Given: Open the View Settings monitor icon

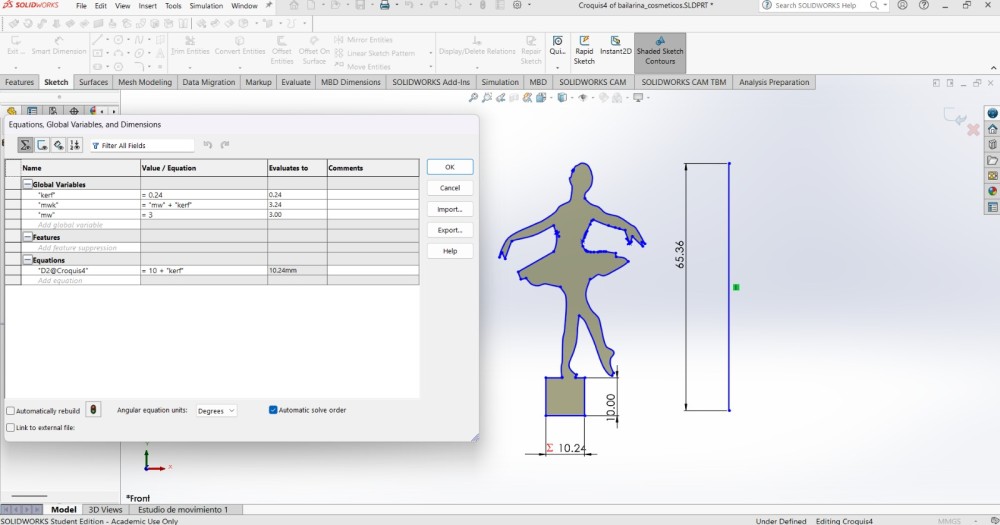Looking at the screenshot, I should coord(638,98).
